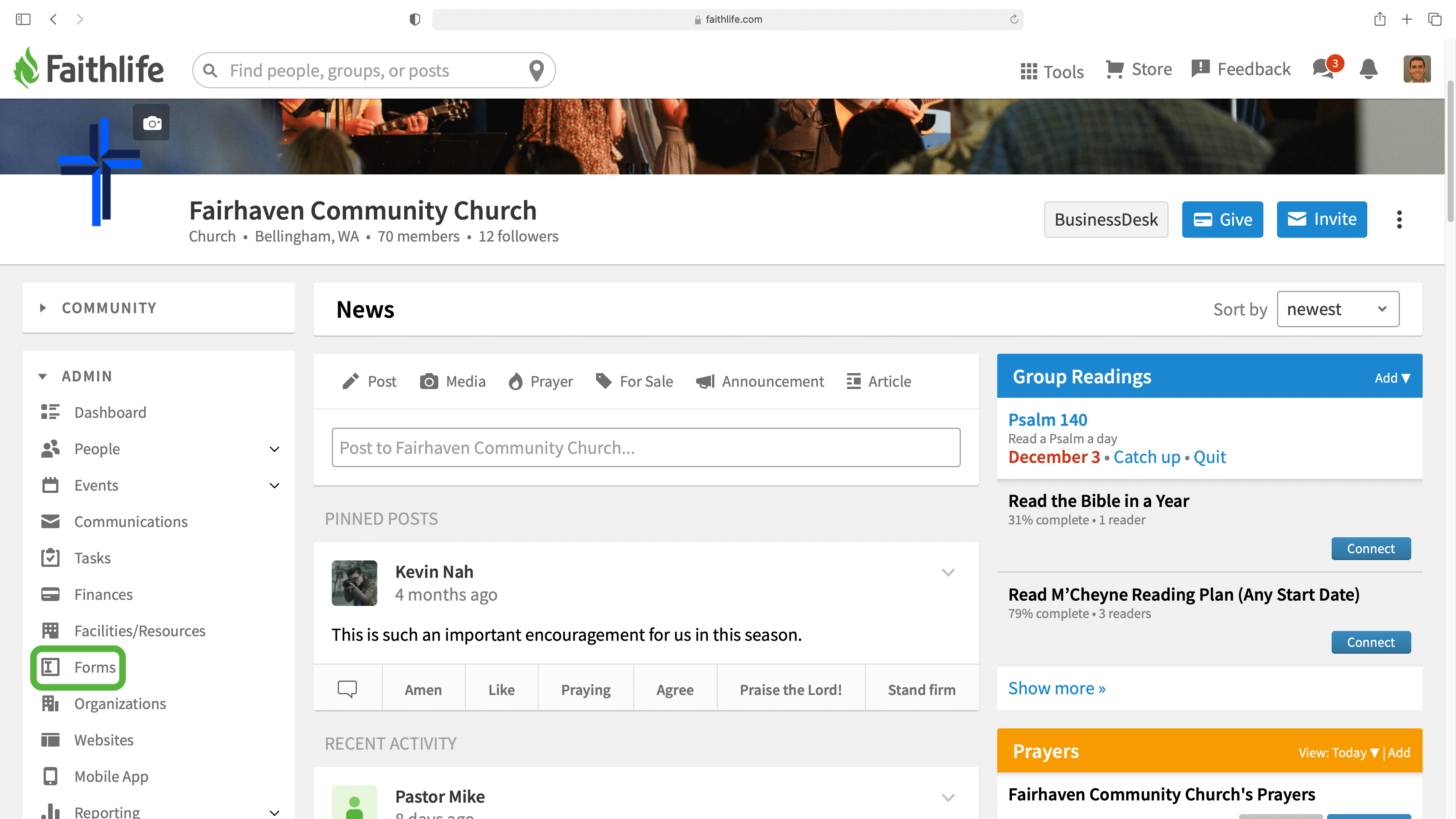The width and height of the screenshot is (1456, 819).
Task: Click the Facilities/Resources building icon
Action: [50, 630]
